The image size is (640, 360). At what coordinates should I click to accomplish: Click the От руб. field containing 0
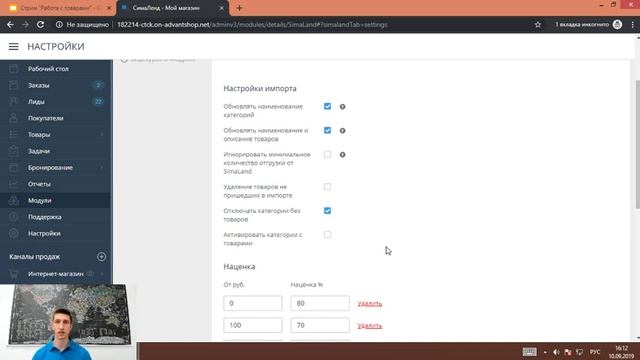point(253,303)
